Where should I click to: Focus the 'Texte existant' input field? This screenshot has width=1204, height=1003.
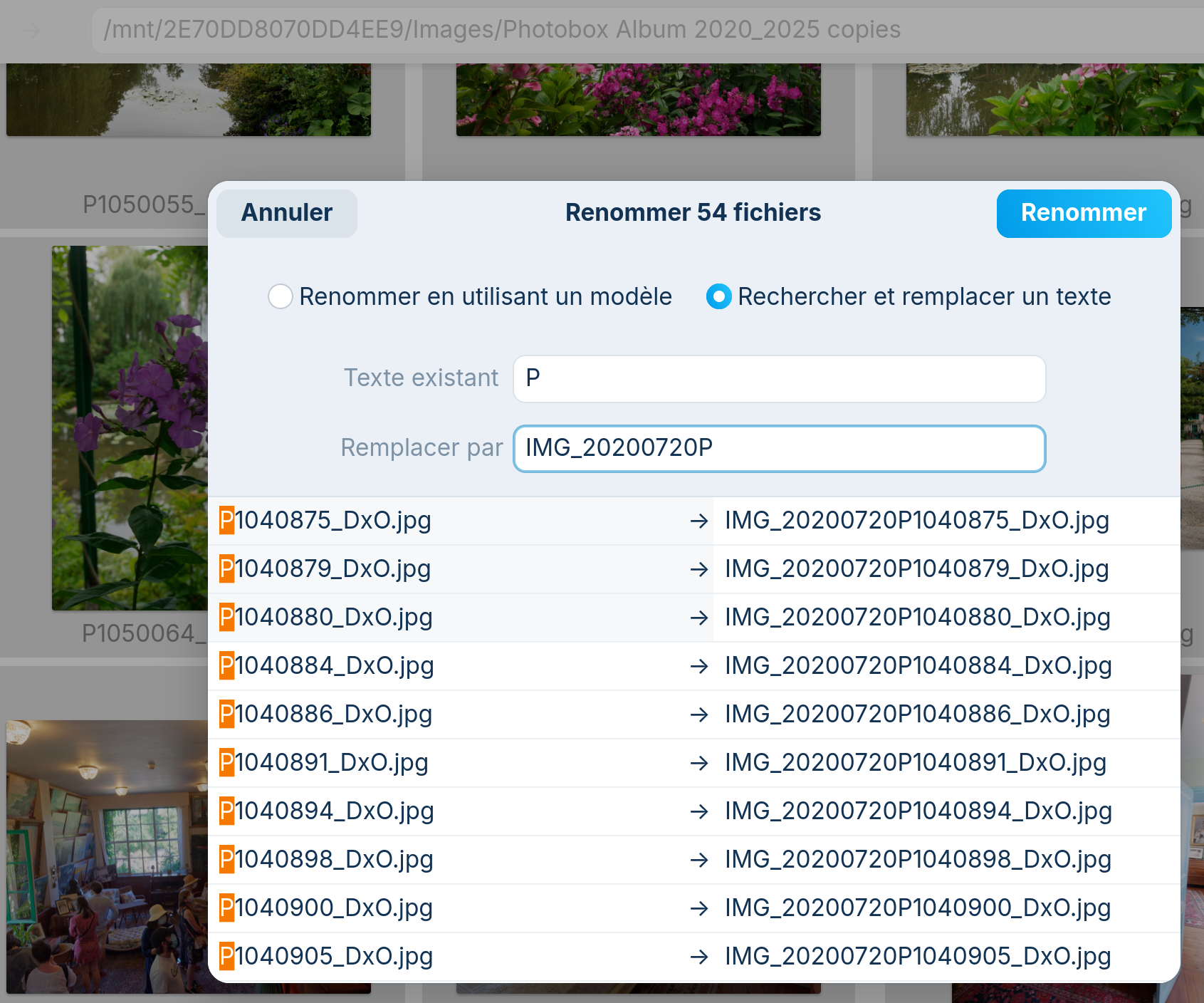tap(779, 378)
